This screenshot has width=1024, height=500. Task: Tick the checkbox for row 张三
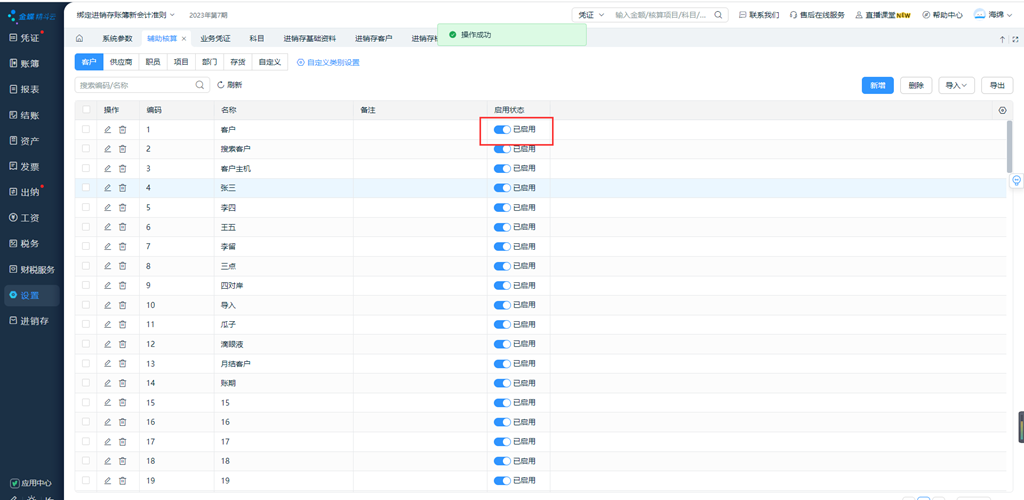click(x=86, y=188)
